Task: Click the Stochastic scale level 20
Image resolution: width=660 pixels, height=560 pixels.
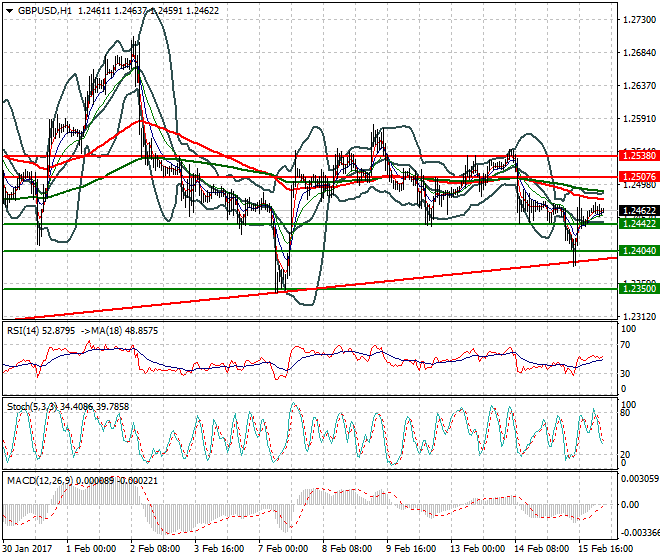Action: tap(625, 455)
